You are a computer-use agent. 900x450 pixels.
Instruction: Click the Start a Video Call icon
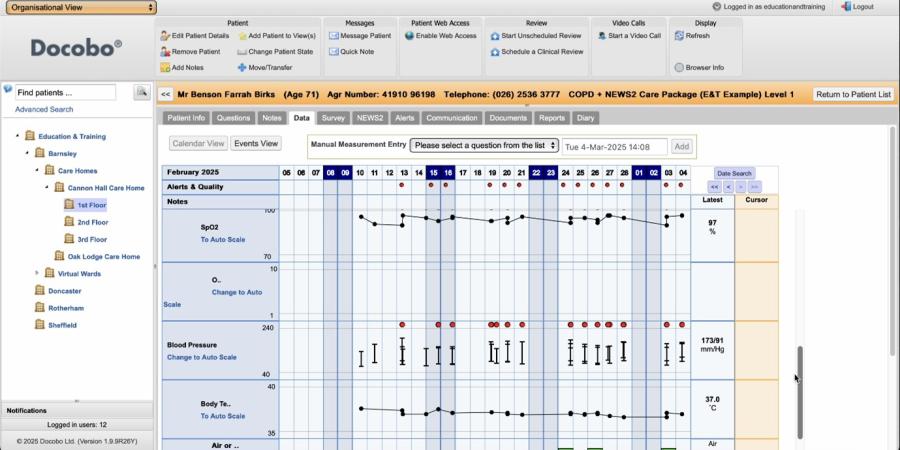pos(602,36)
